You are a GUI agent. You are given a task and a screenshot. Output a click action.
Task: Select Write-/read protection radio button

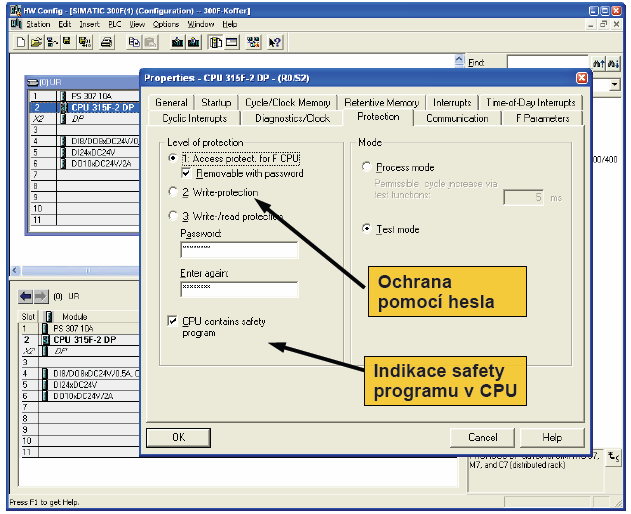(x=173, y=216)
